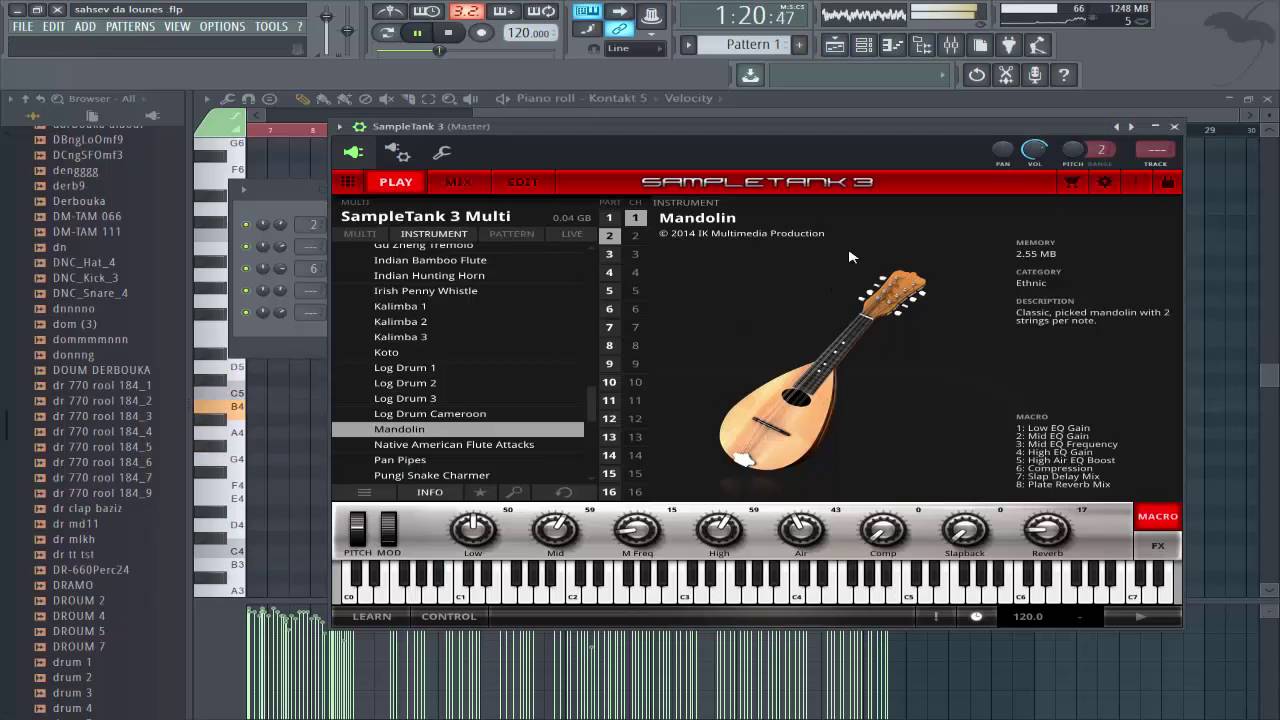
Task: Click the SampleTank VOL knob
Action: point(1035,150)
